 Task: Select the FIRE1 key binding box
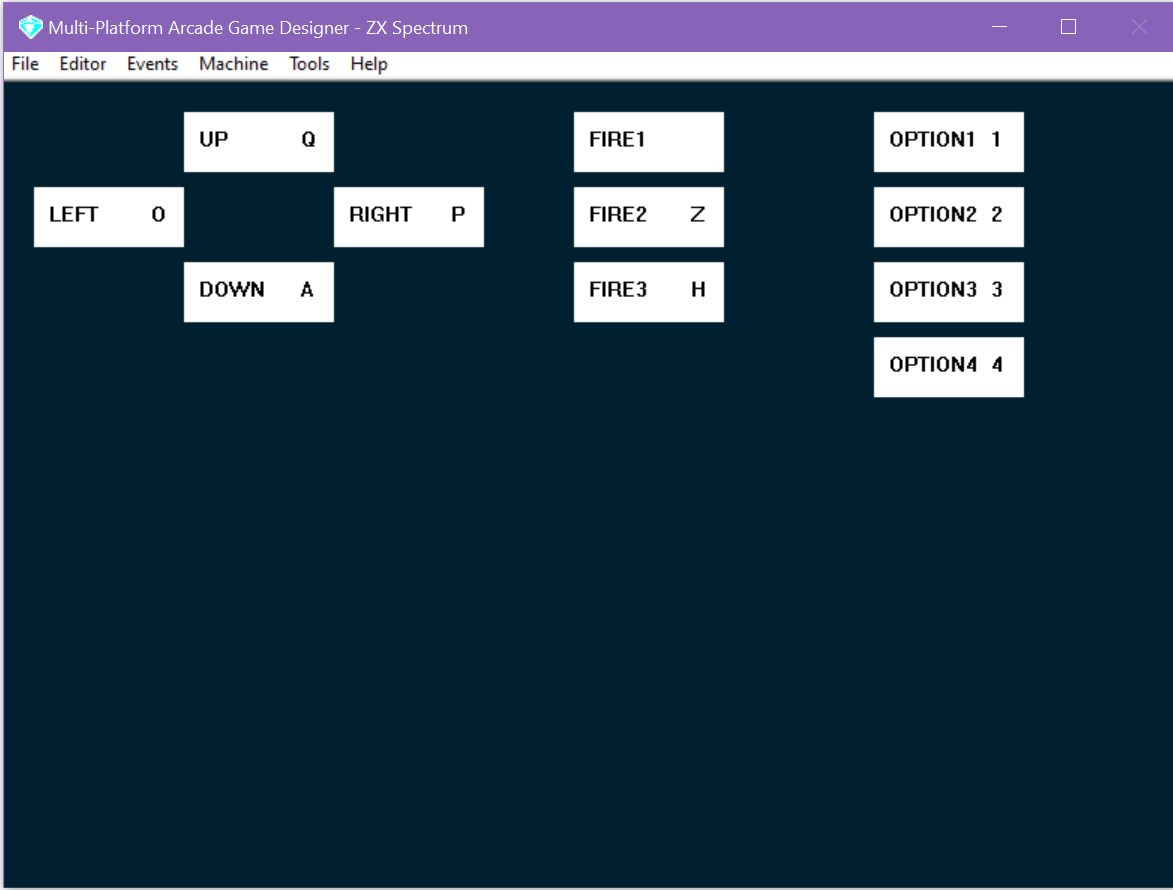coord(649,142)
